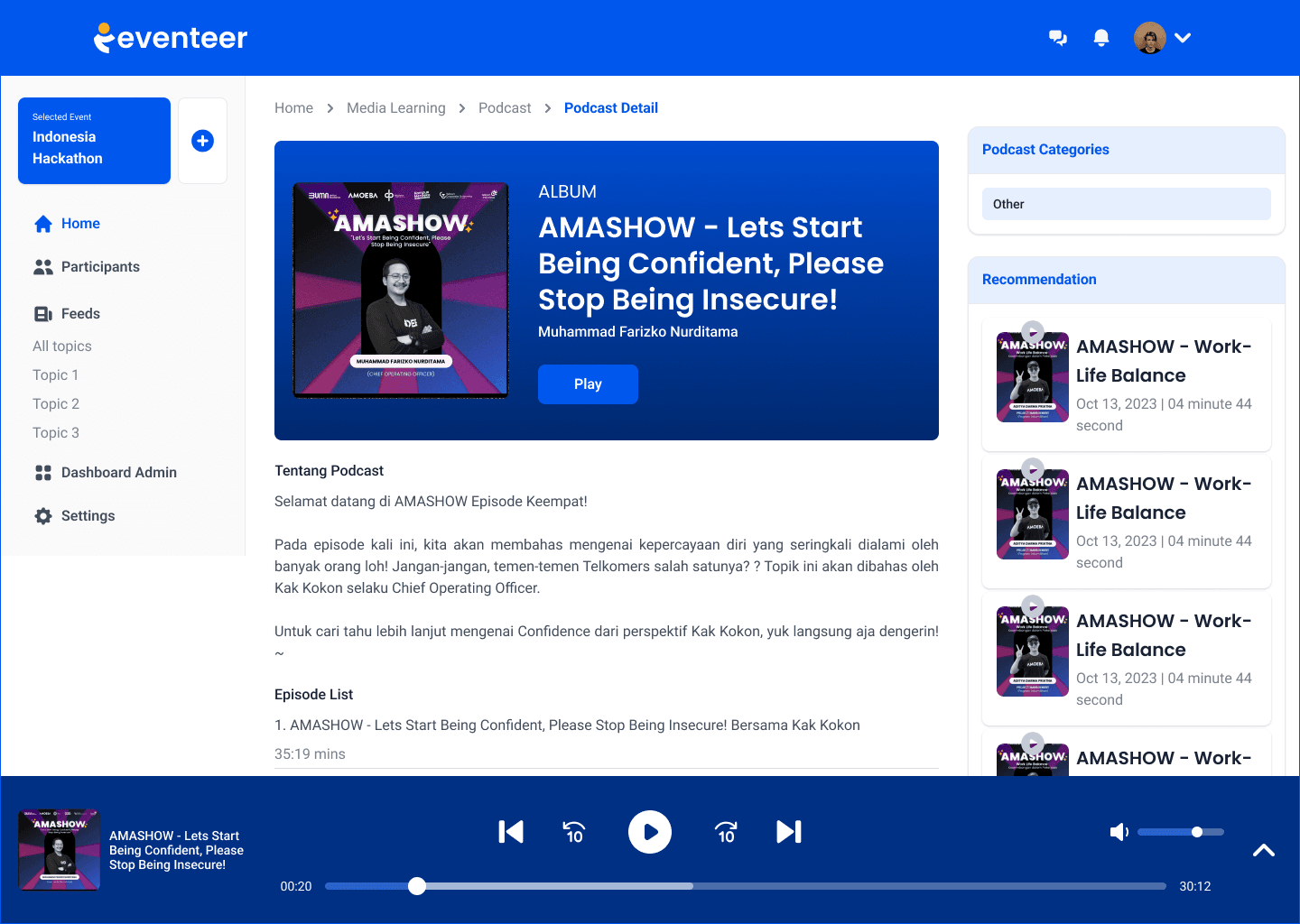Mute the speaker volume icon
Screen dimensions: 1300x924
1119,832
